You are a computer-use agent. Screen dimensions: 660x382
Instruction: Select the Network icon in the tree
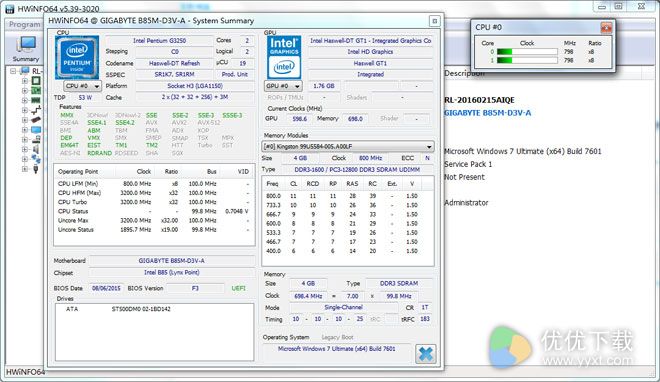[36, 159]
